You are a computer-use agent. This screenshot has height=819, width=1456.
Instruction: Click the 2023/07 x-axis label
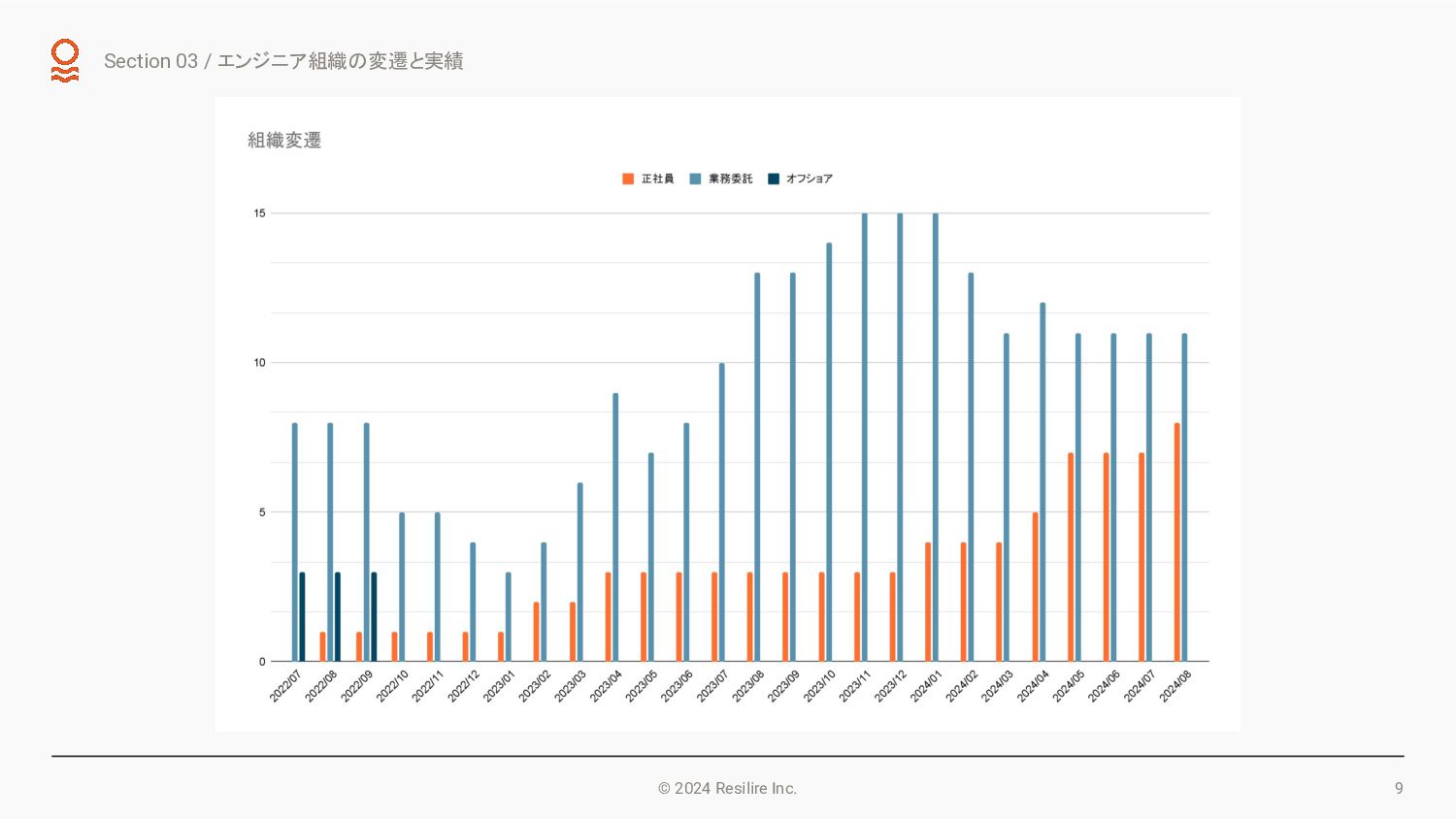[712, 686]
